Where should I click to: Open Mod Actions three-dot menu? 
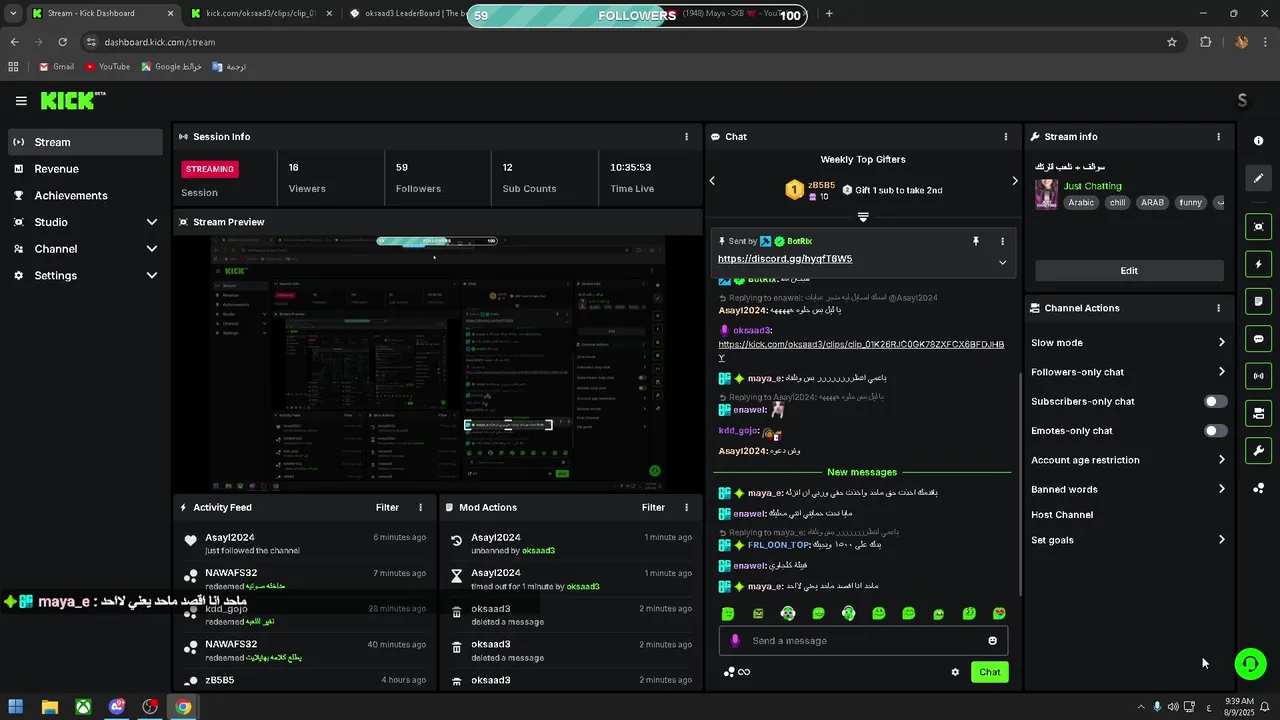(686, 508)
